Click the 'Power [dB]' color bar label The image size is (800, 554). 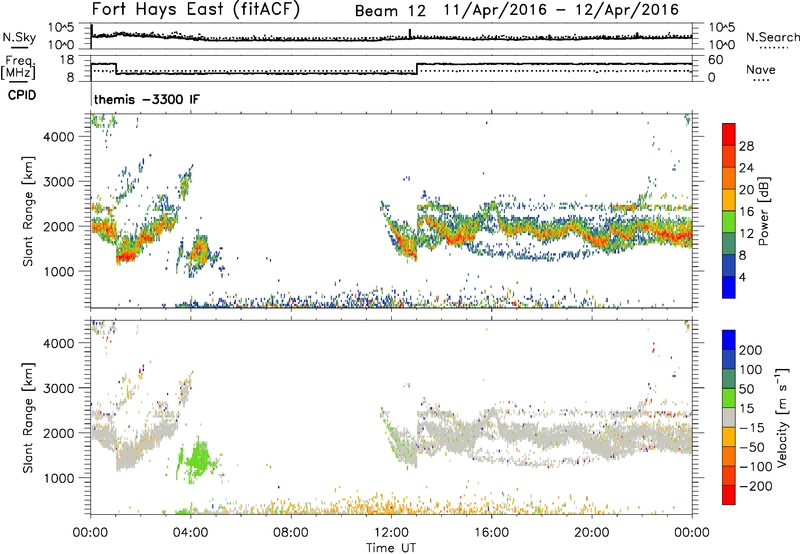763,211
